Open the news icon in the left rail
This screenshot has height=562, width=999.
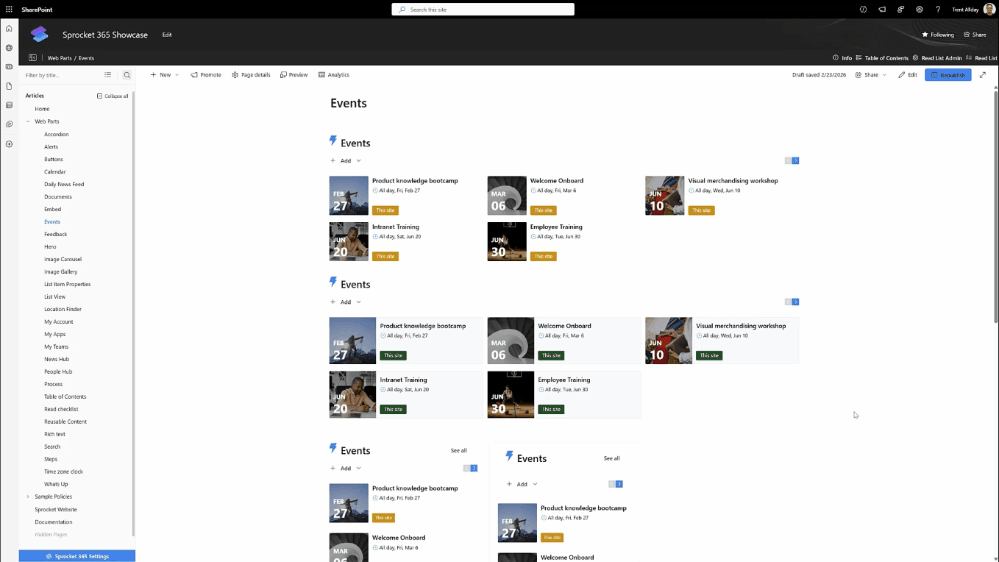tap(9, 67)
